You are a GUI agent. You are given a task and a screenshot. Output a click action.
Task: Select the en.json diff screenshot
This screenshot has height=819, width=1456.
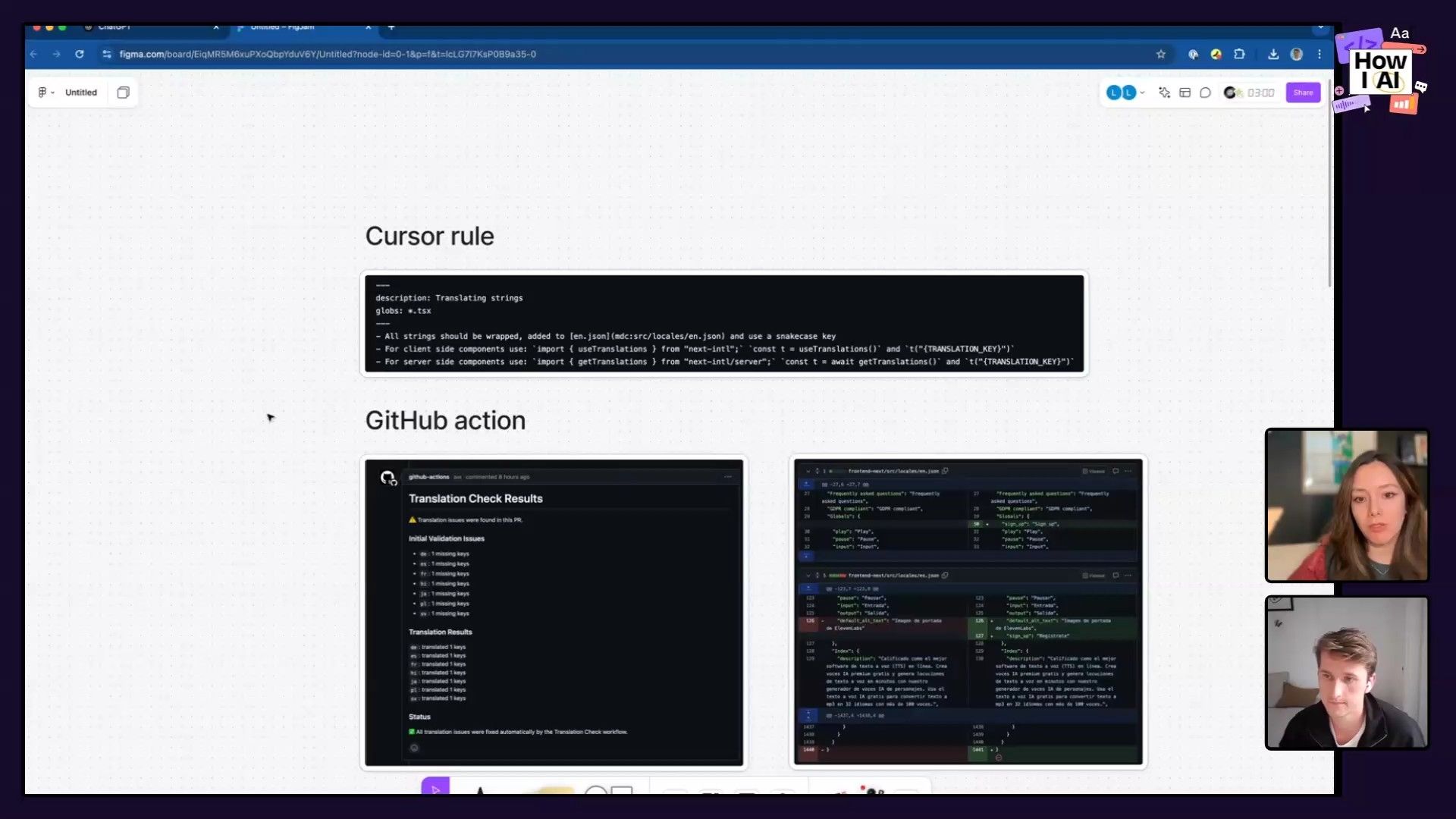point(968,612)
